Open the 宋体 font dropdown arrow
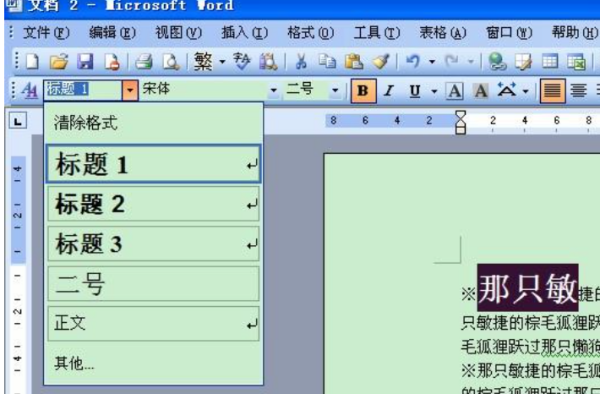This screenshot has width=600, height=394. tap(273, 91)
